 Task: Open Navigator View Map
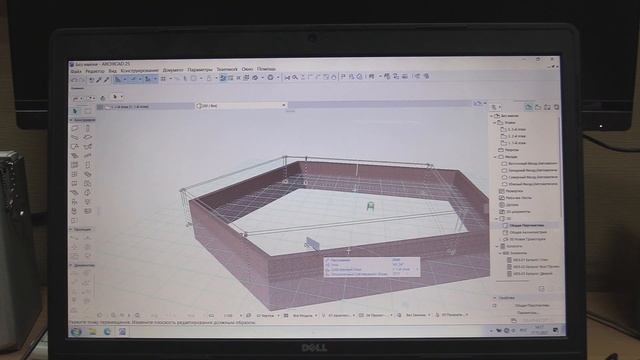(538, 107)
